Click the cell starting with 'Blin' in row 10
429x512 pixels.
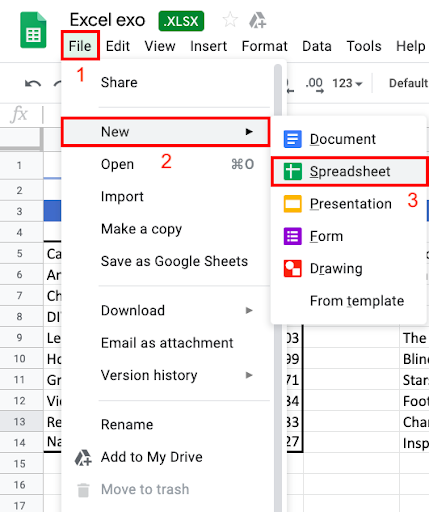(414, 359)
